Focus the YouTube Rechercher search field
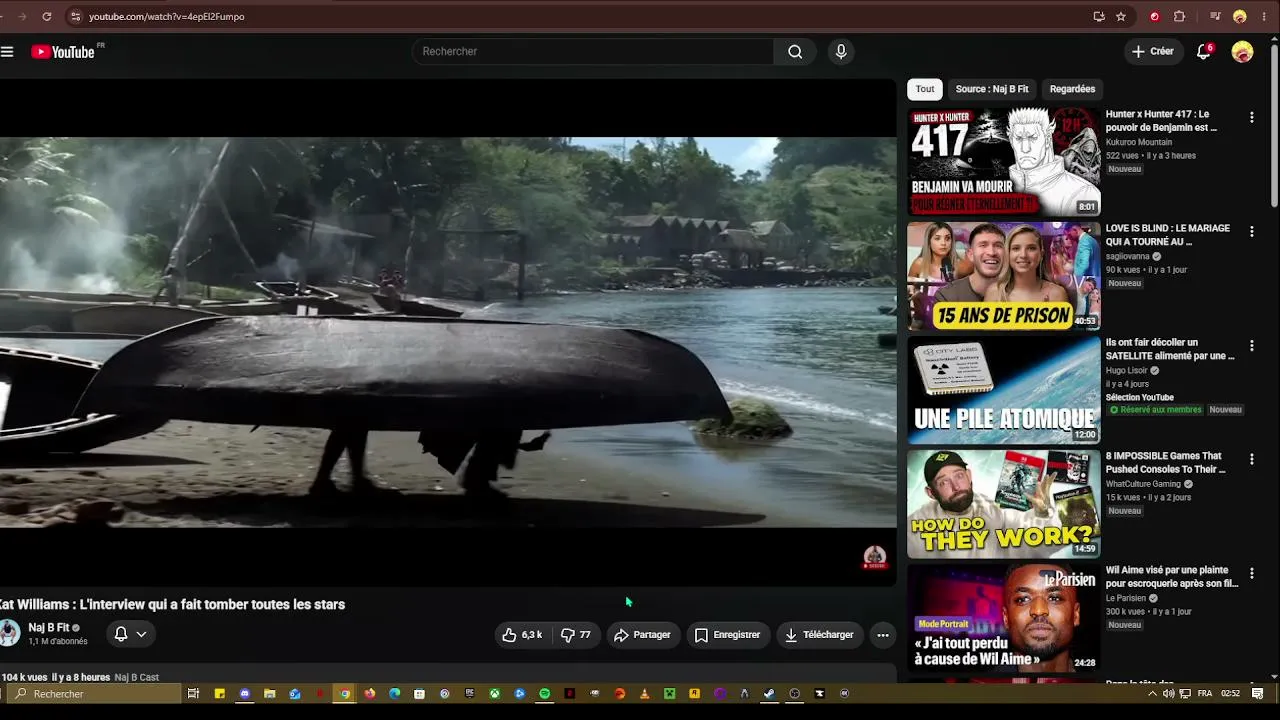The height and width of the screenshot is (720, 1280). pos(593,52)
